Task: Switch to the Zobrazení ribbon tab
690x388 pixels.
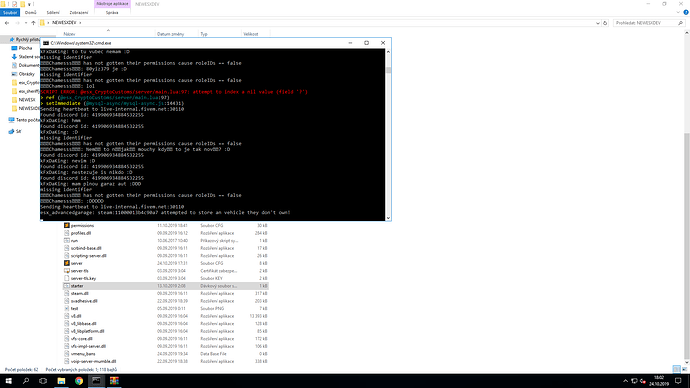Action: click(79, 12)
